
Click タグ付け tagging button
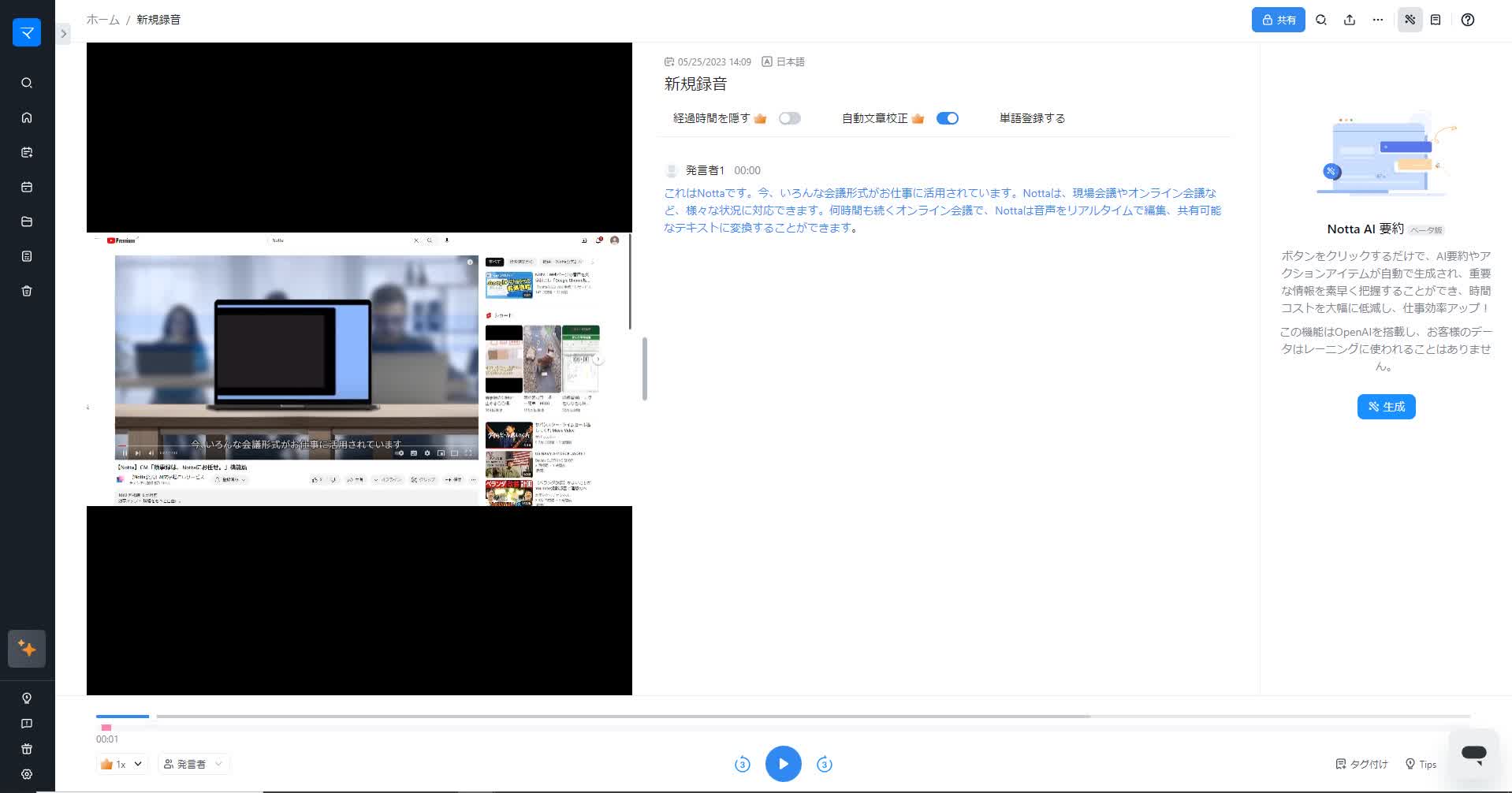(x=1361, y=764)
